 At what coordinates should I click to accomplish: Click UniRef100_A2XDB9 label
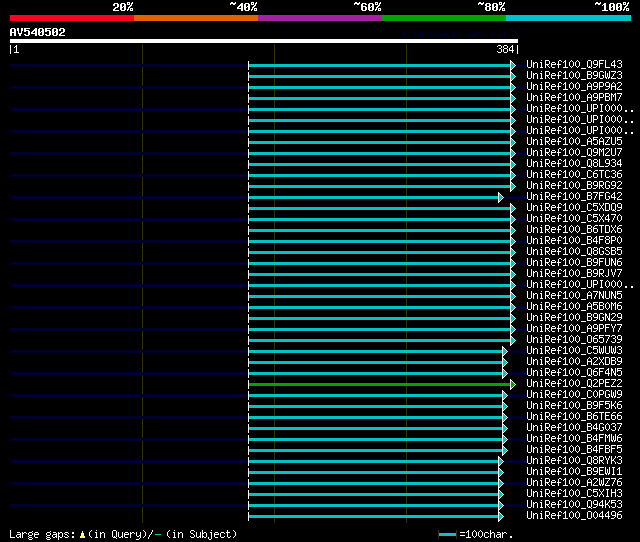pos(574,362)
